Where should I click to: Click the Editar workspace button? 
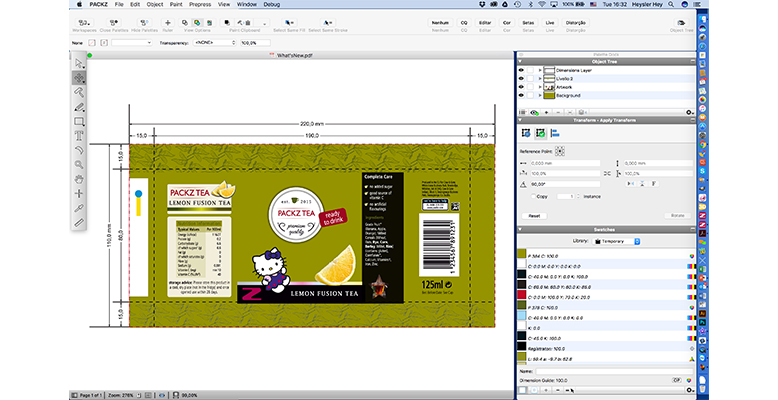485,23
